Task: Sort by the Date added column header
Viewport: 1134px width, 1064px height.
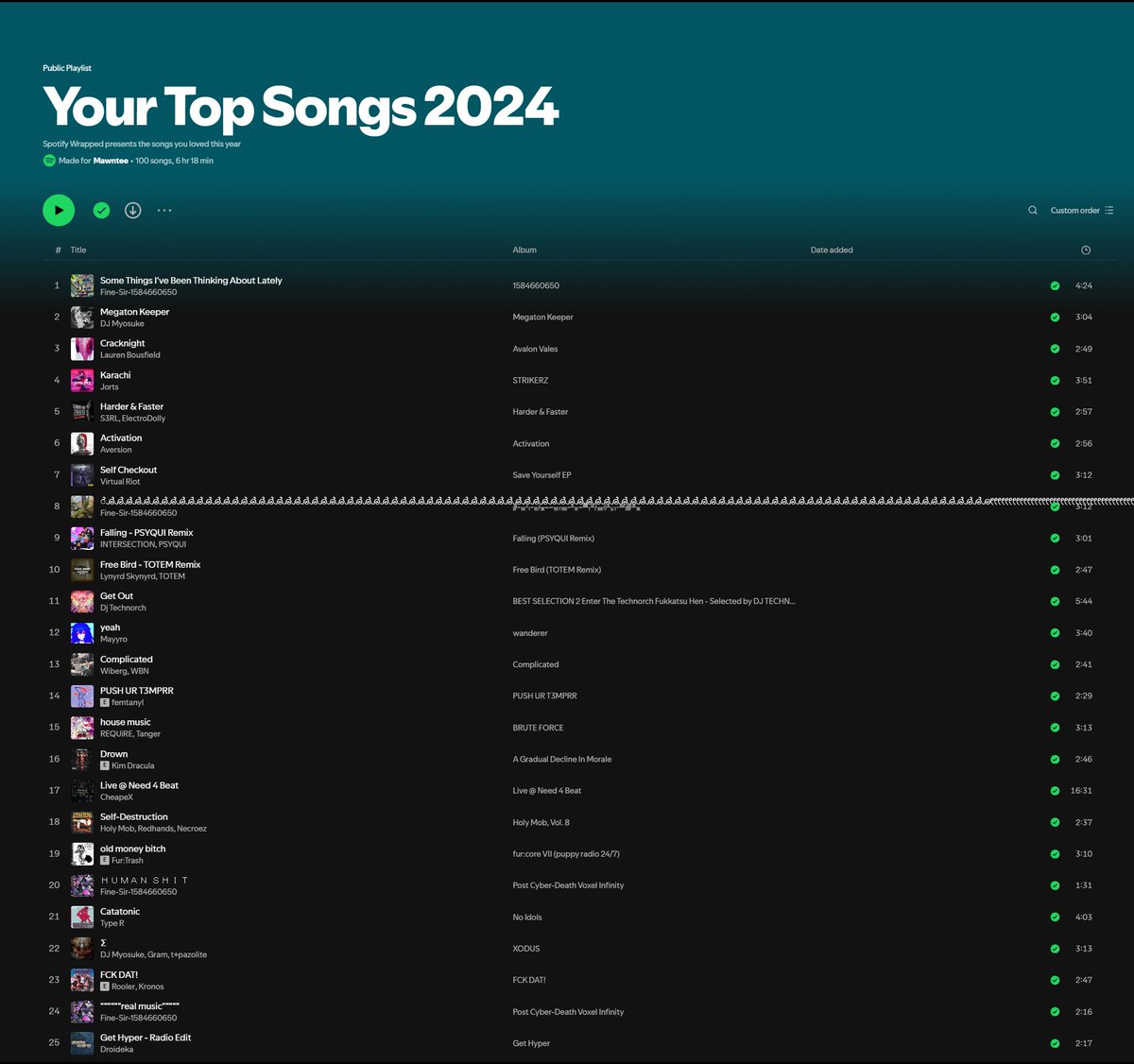Action: (832, 249)
